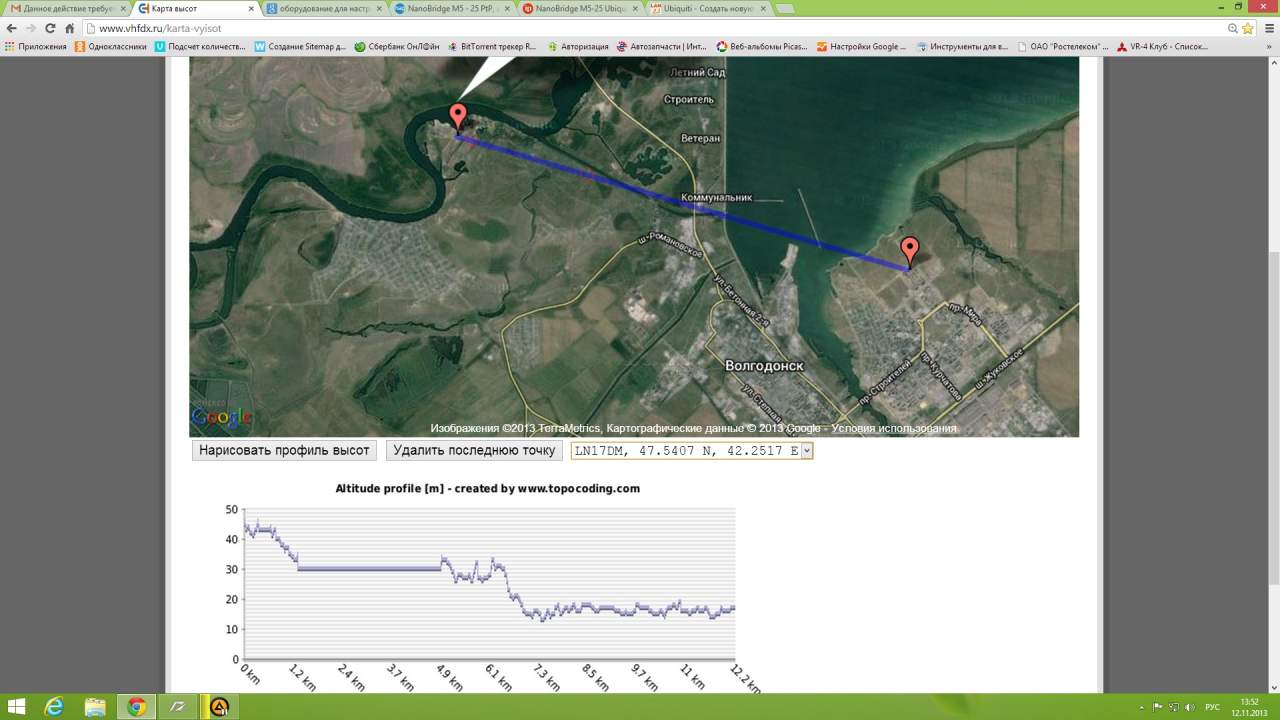Click the Нарисовать профиль высот button

[284, 451]
